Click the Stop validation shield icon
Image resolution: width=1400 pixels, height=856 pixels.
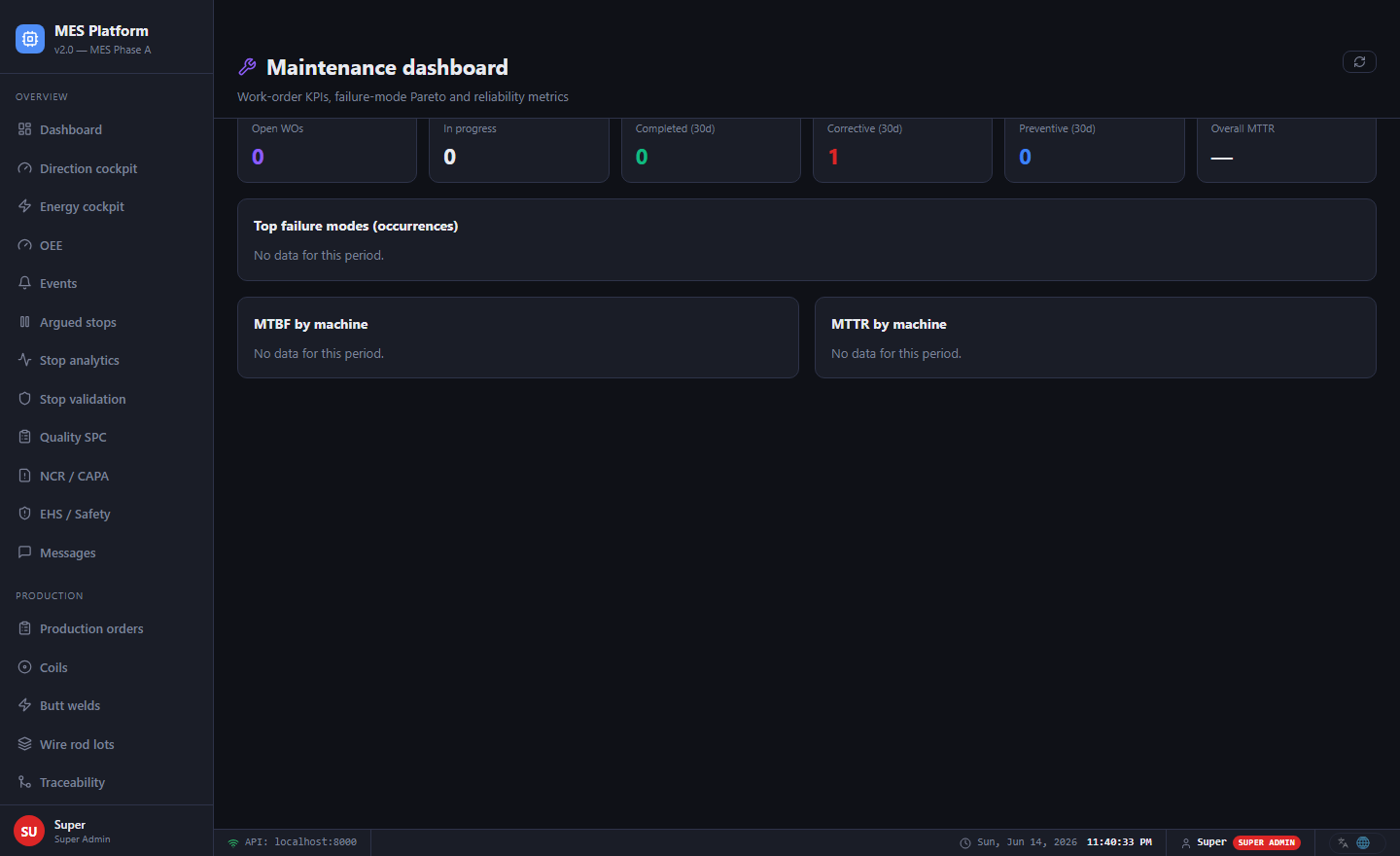coord(24,399)
